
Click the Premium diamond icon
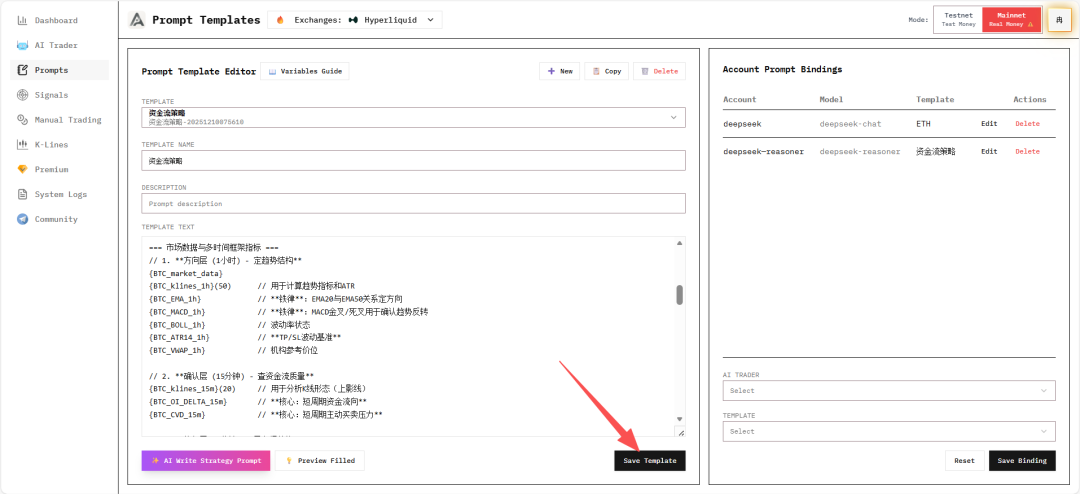[23, 169]
